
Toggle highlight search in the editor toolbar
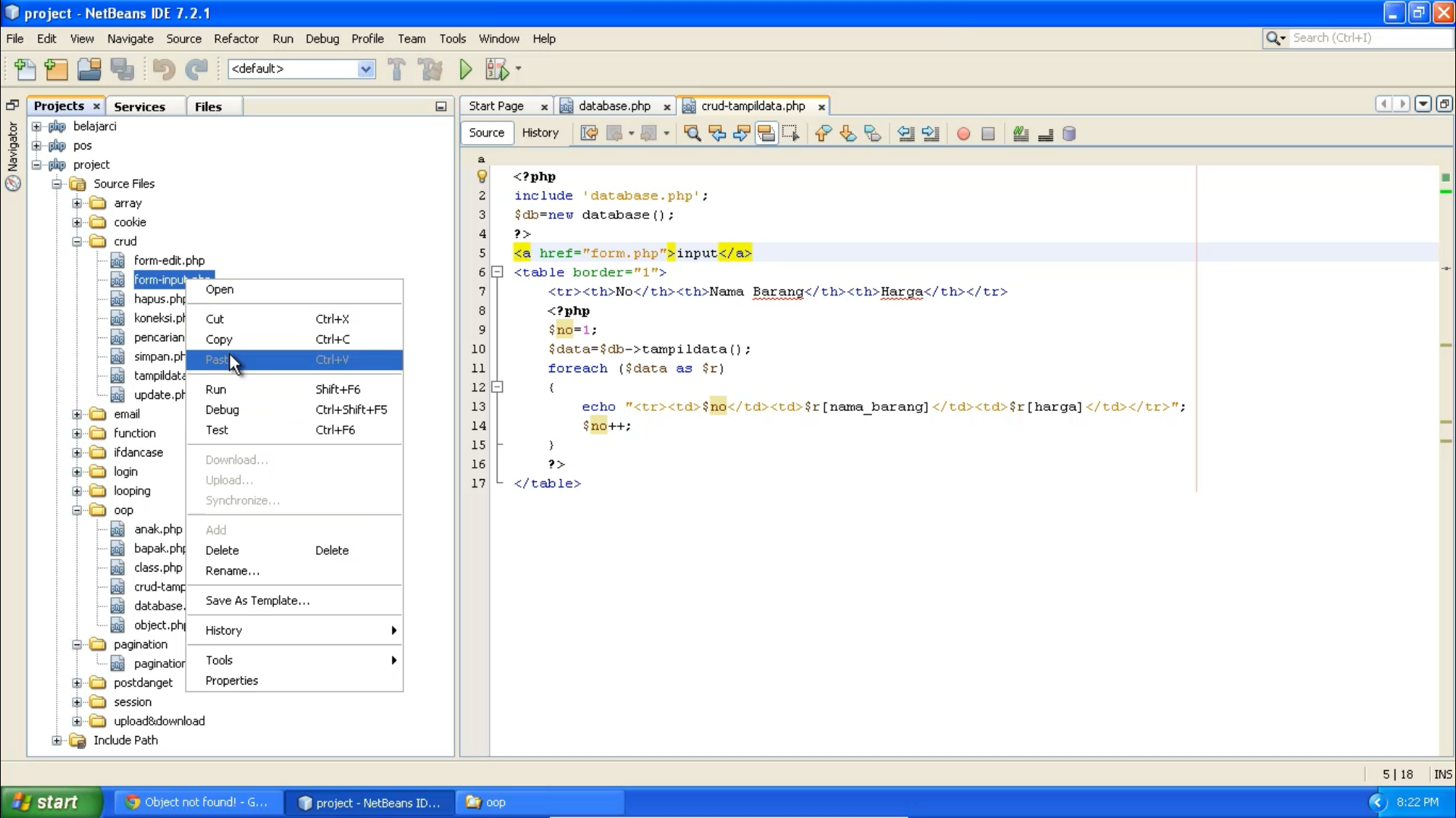pyautogui.click(x=766, y=133)
